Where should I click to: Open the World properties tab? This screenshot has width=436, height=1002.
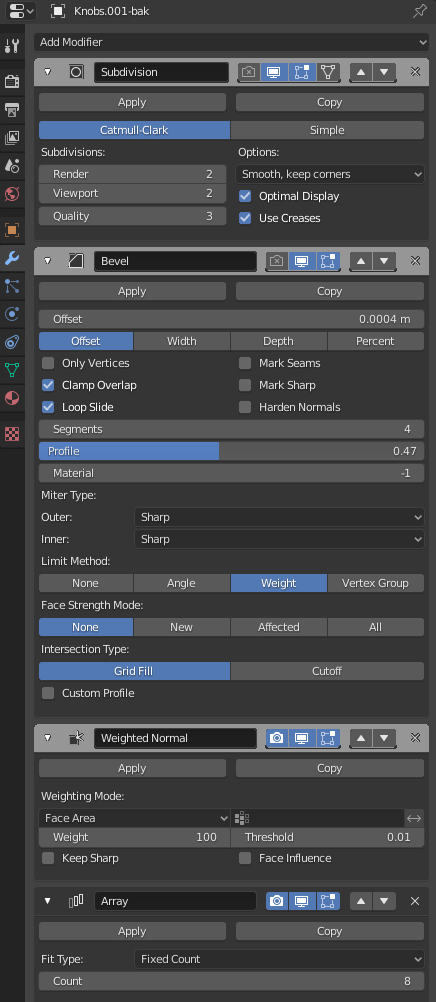12,194
